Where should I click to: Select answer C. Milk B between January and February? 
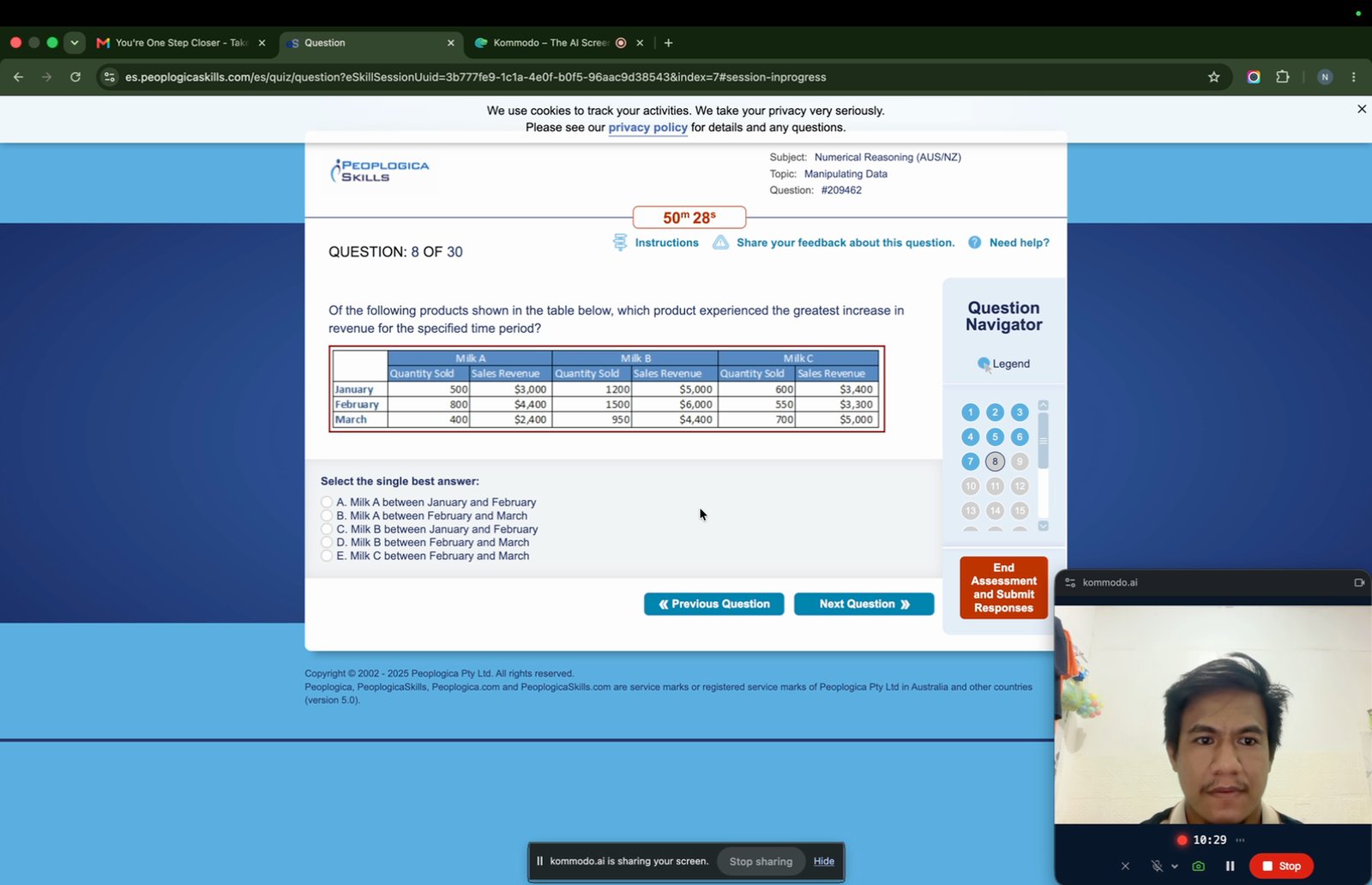point(327,529)
